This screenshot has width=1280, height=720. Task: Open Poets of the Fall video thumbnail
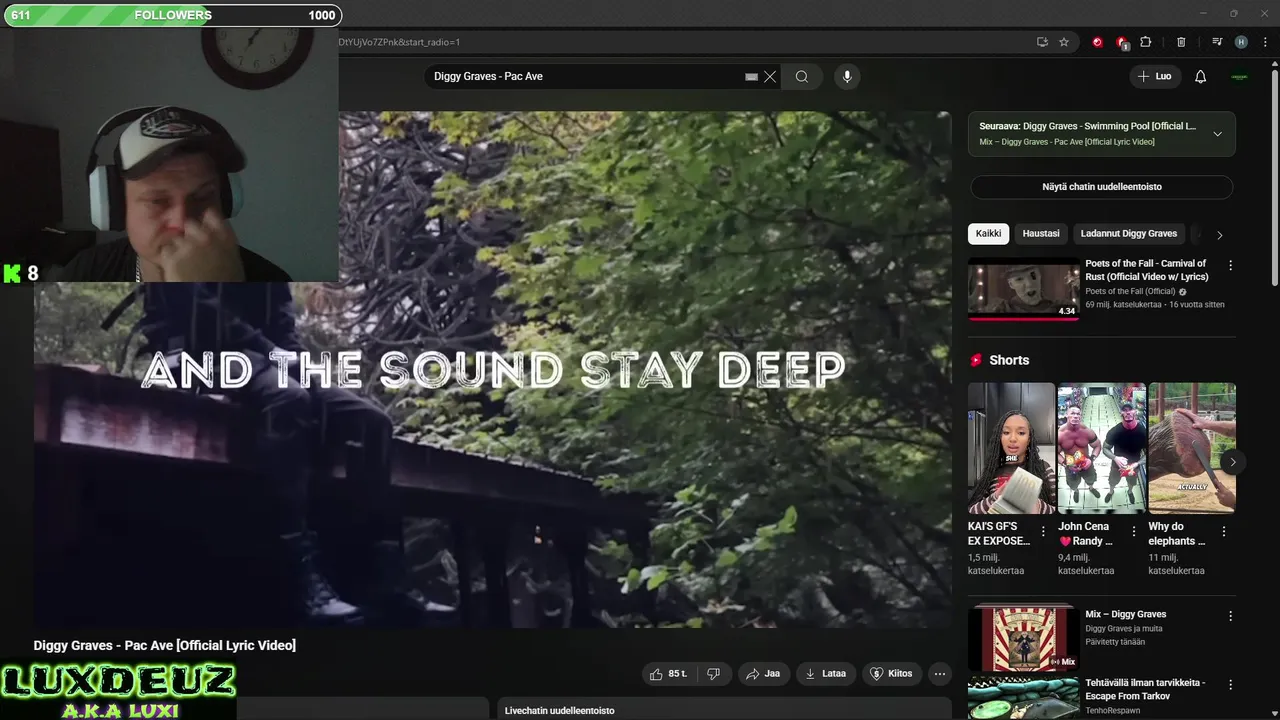1023,289
